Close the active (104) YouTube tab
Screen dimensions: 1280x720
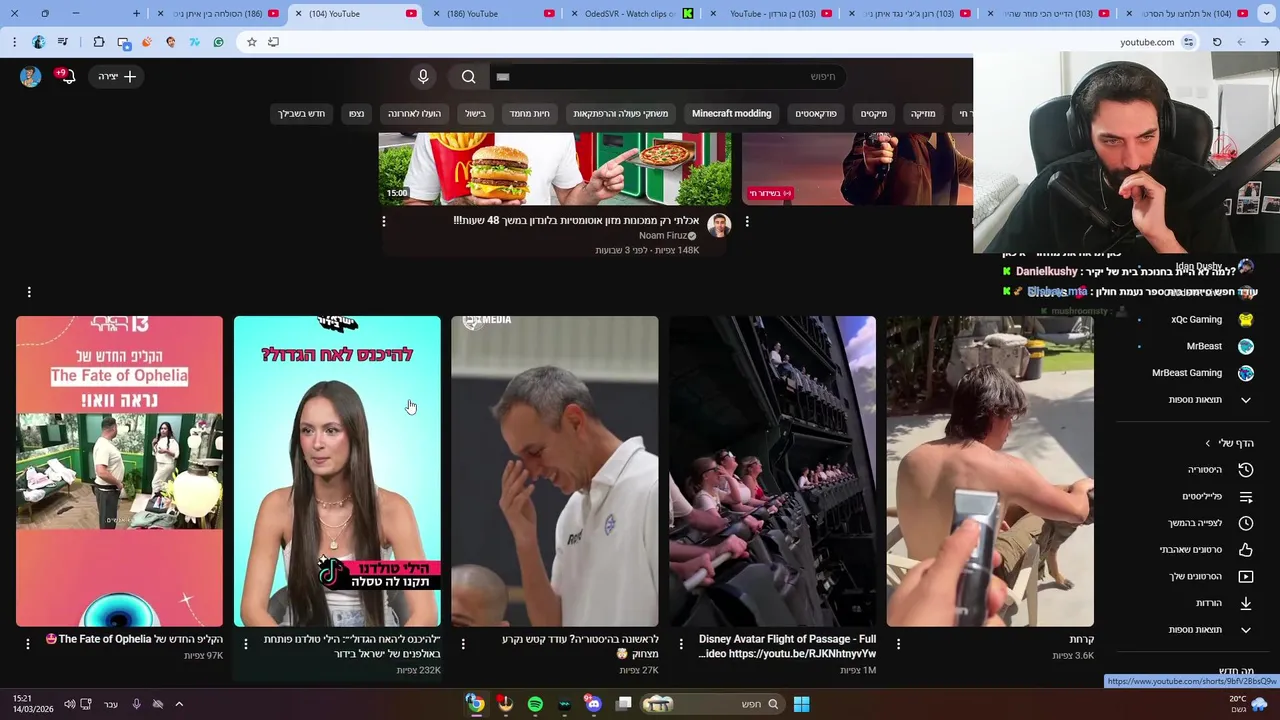(298, 14)
